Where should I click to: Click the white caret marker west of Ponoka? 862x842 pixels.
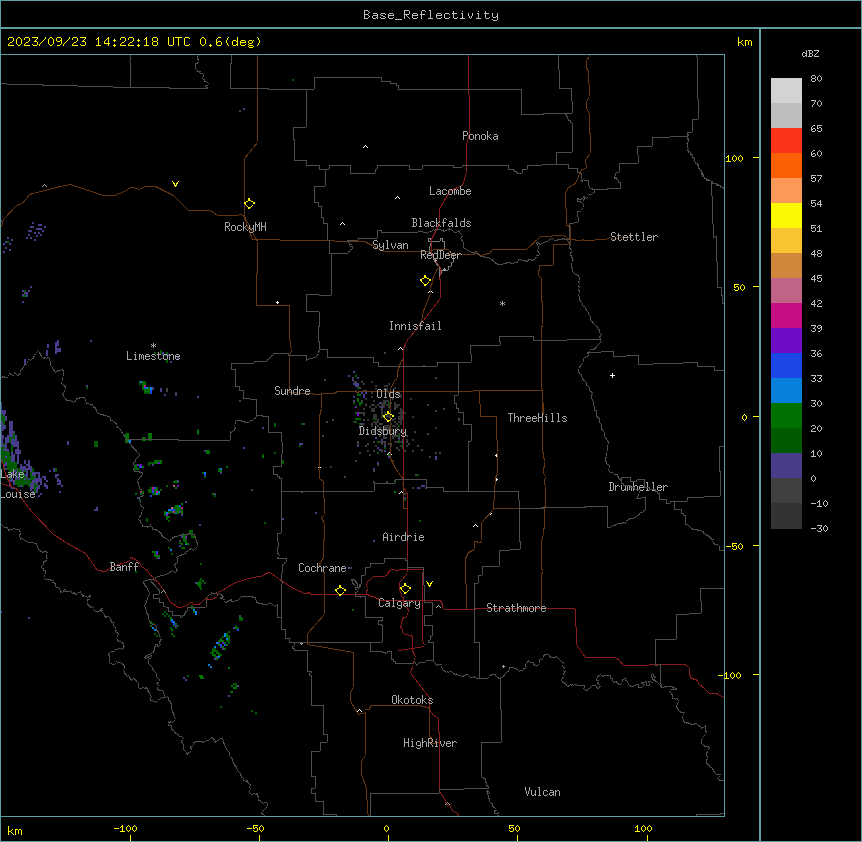[x=366, y=147]
